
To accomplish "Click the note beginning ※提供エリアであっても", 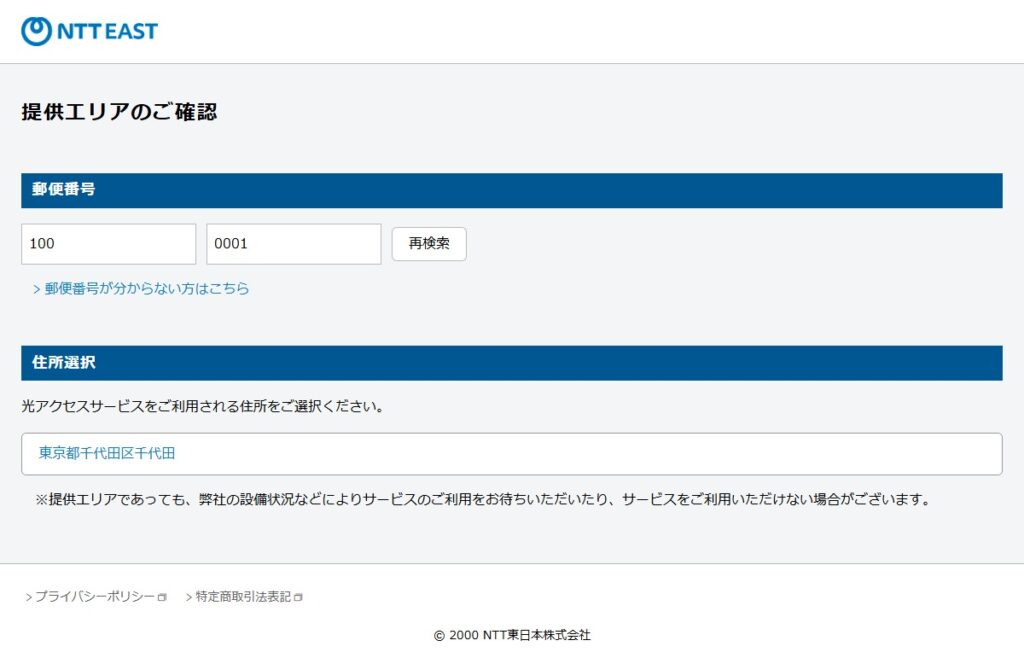I will (x=483, y=499).
